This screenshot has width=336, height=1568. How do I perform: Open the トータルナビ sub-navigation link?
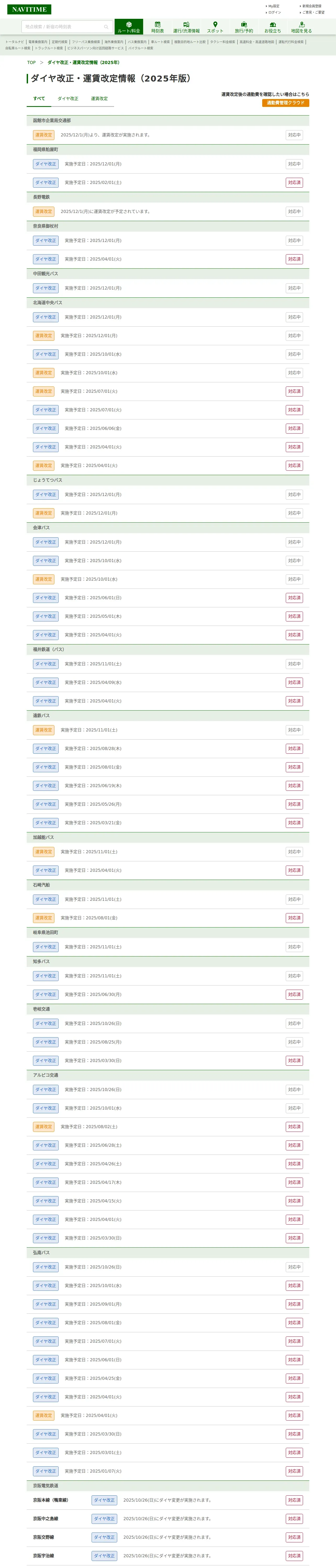click(x=15, y=42)
